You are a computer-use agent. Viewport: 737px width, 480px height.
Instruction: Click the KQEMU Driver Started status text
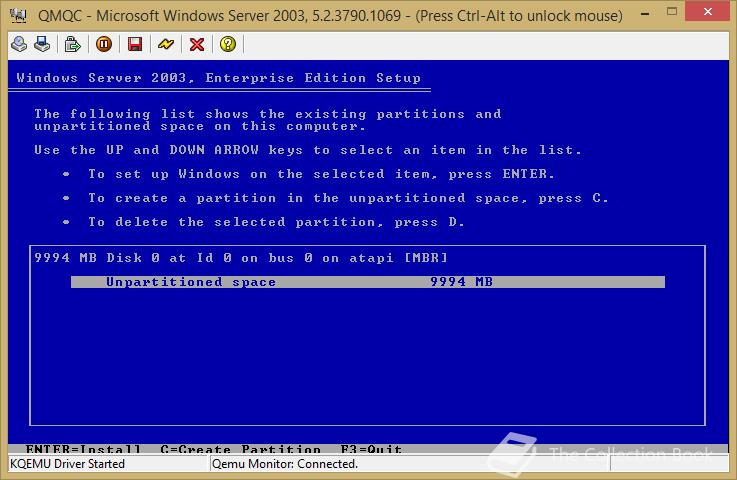[x=67, y=464]
